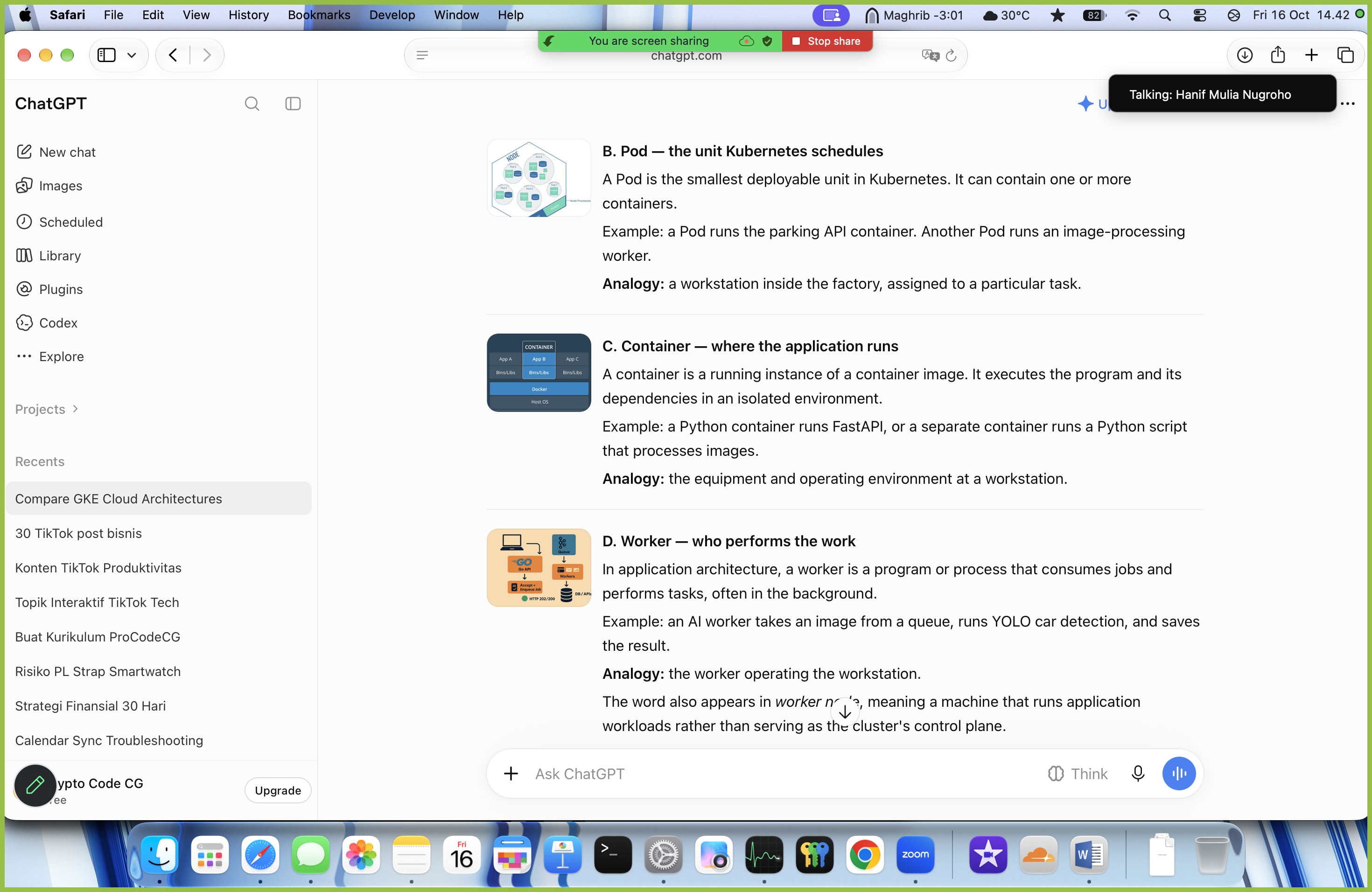Open the Plugins page
1372x892 pixels.
49,289
